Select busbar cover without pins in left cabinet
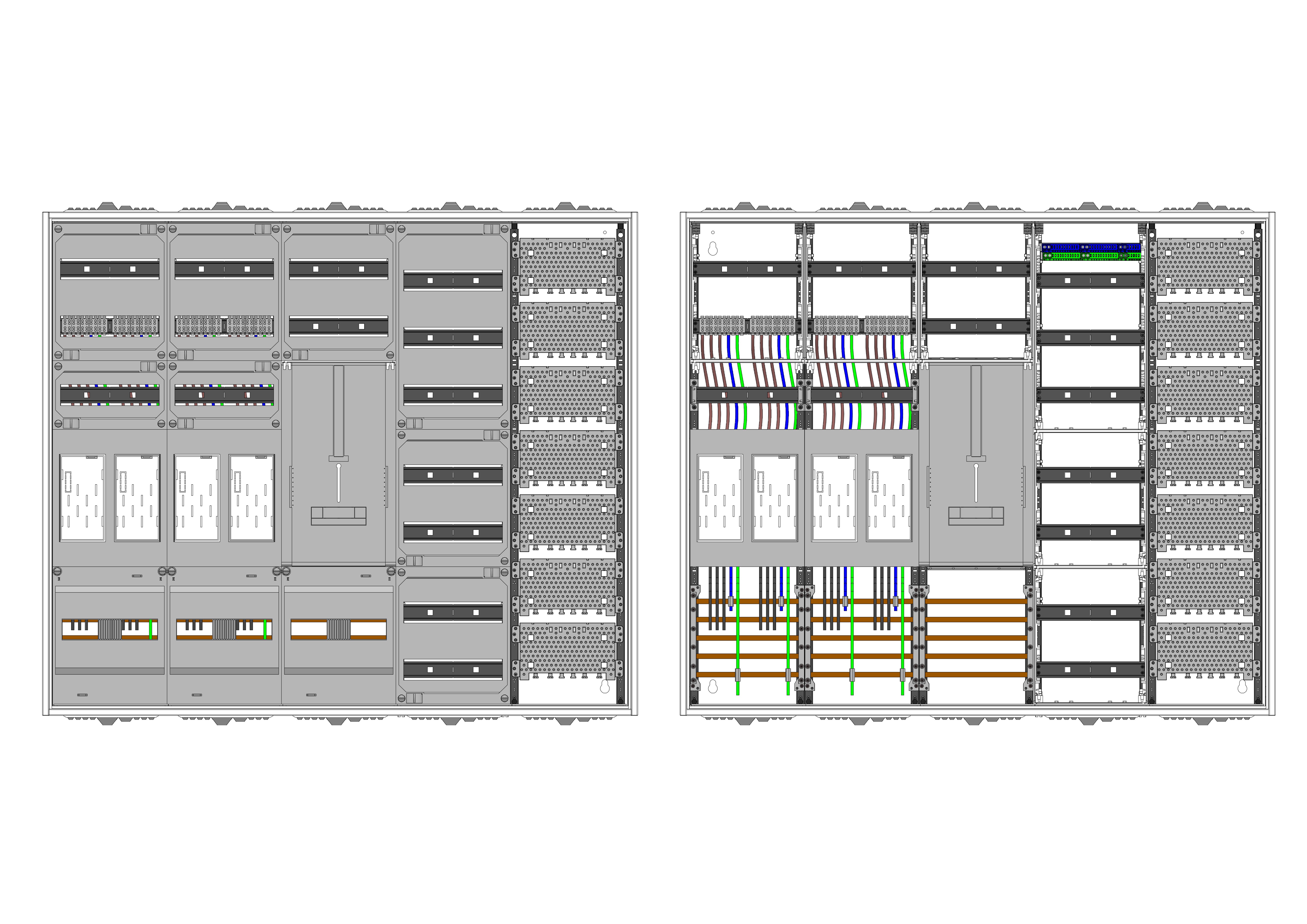Screen dimensions: 1307x924 339,630
